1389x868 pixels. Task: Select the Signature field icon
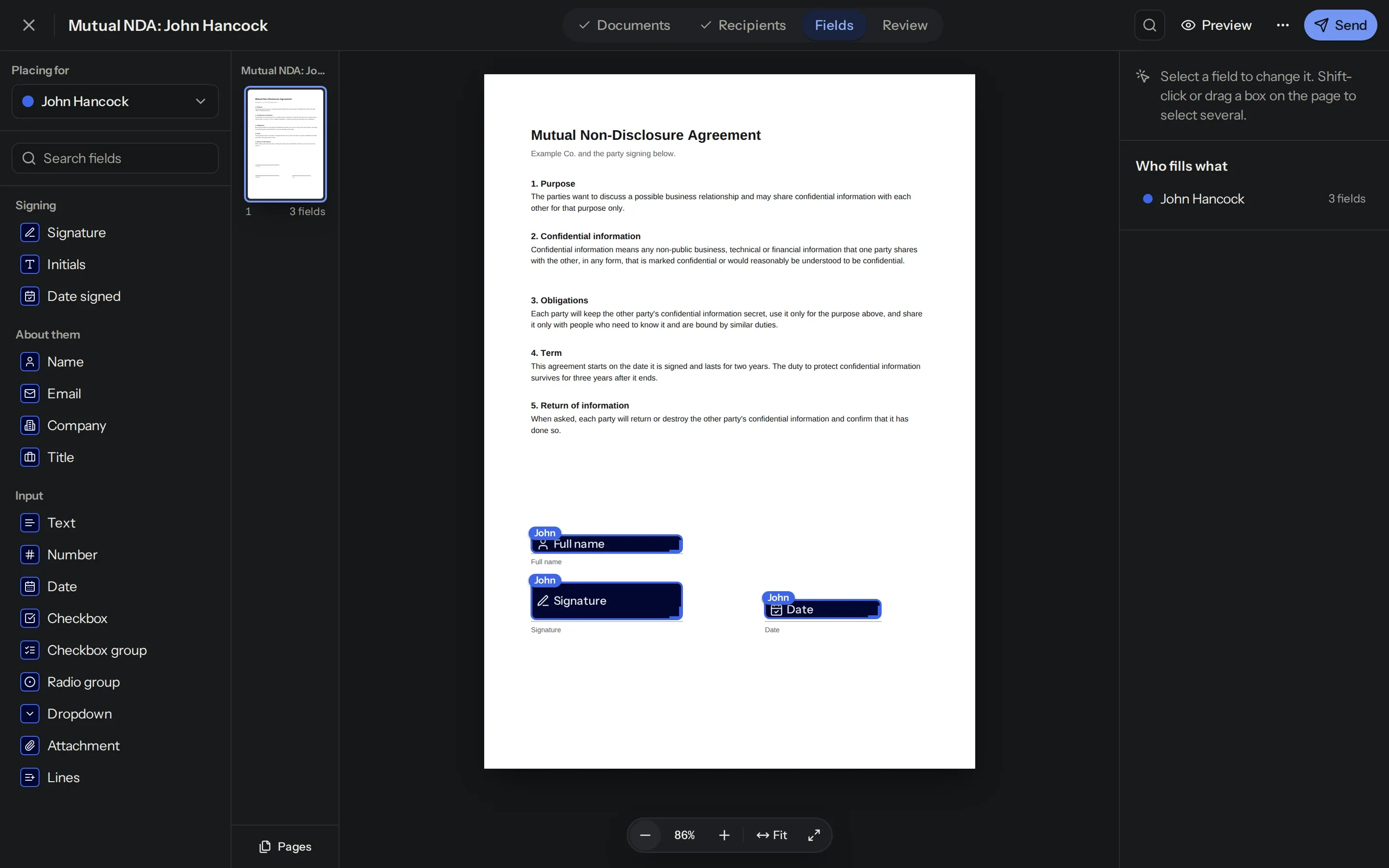click(x=30, y=232)
